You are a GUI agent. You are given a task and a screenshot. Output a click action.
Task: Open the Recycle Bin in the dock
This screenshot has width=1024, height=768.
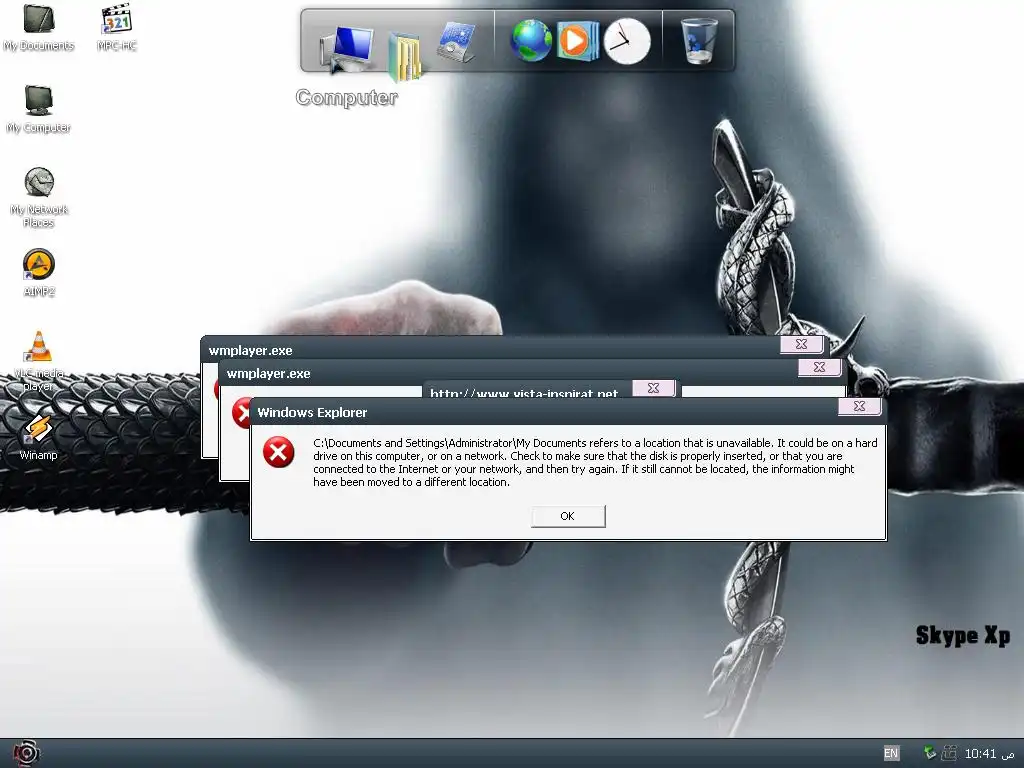tap(699, 40)
